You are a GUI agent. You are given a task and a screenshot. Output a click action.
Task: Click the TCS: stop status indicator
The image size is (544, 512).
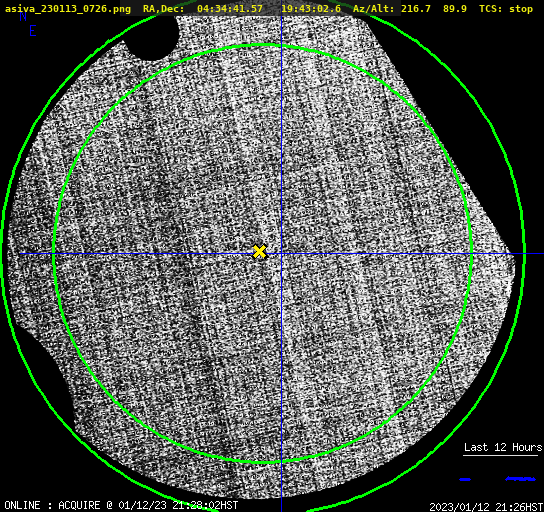(x=506, y=8)
